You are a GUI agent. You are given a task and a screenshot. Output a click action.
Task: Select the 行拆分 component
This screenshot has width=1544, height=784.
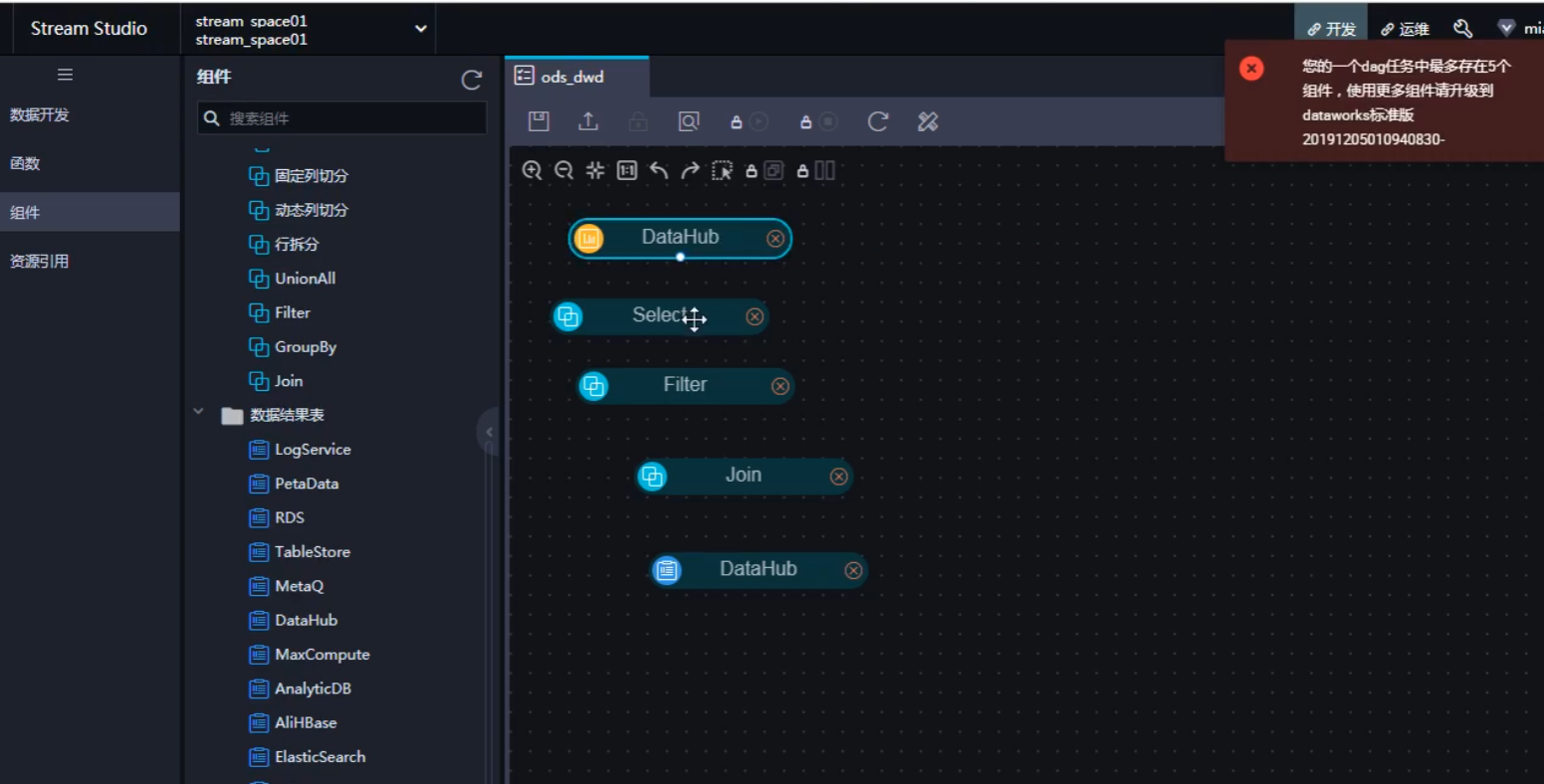[284, 244]
